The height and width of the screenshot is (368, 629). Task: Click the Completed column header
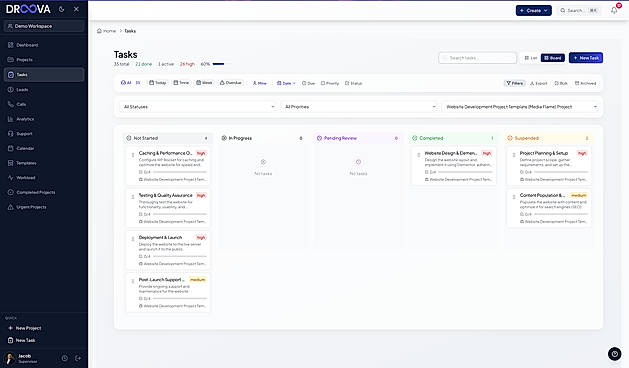(x=453, y=138)
